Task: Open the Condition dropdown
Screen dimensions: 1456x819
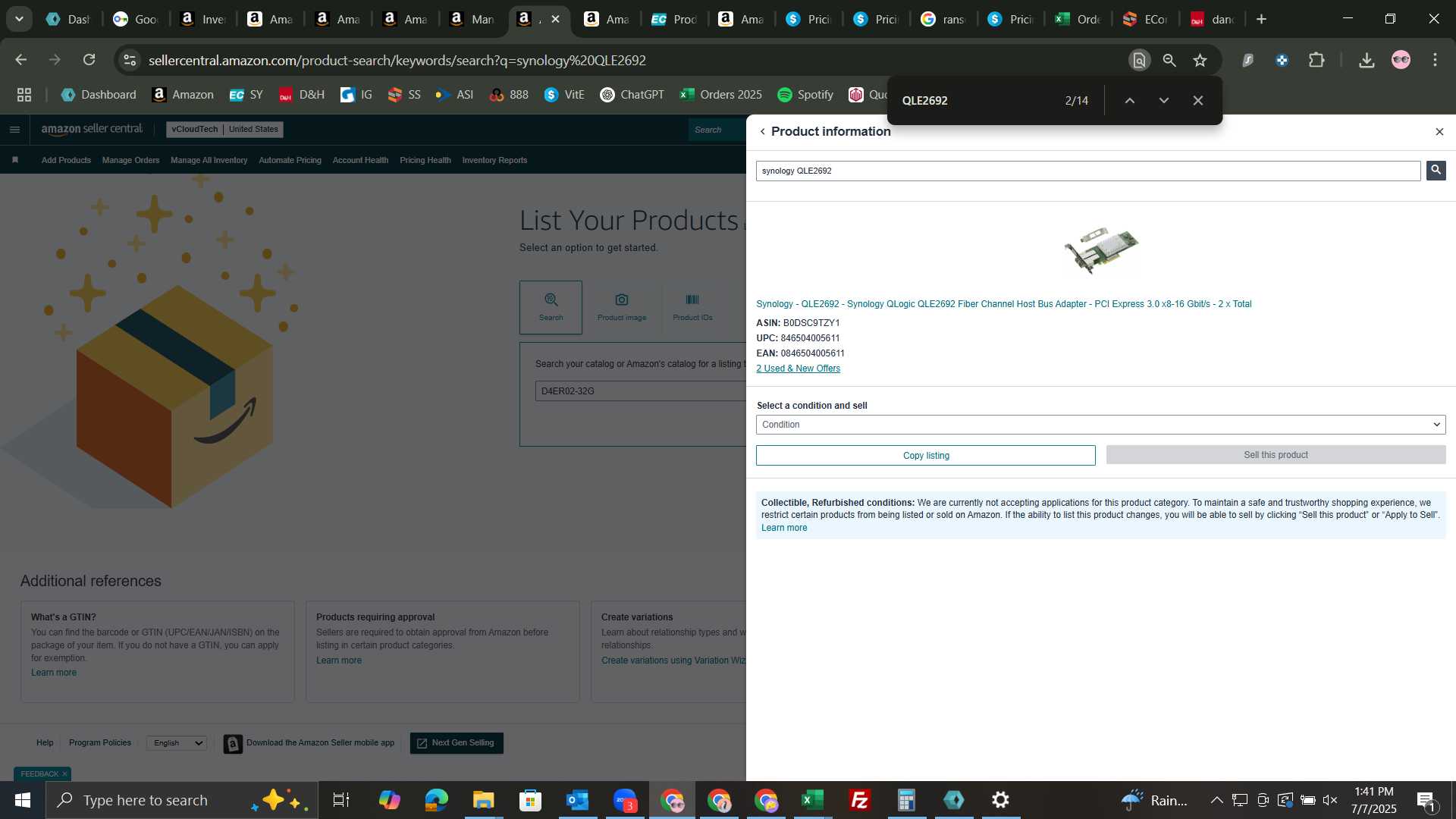Action: 1100,425
